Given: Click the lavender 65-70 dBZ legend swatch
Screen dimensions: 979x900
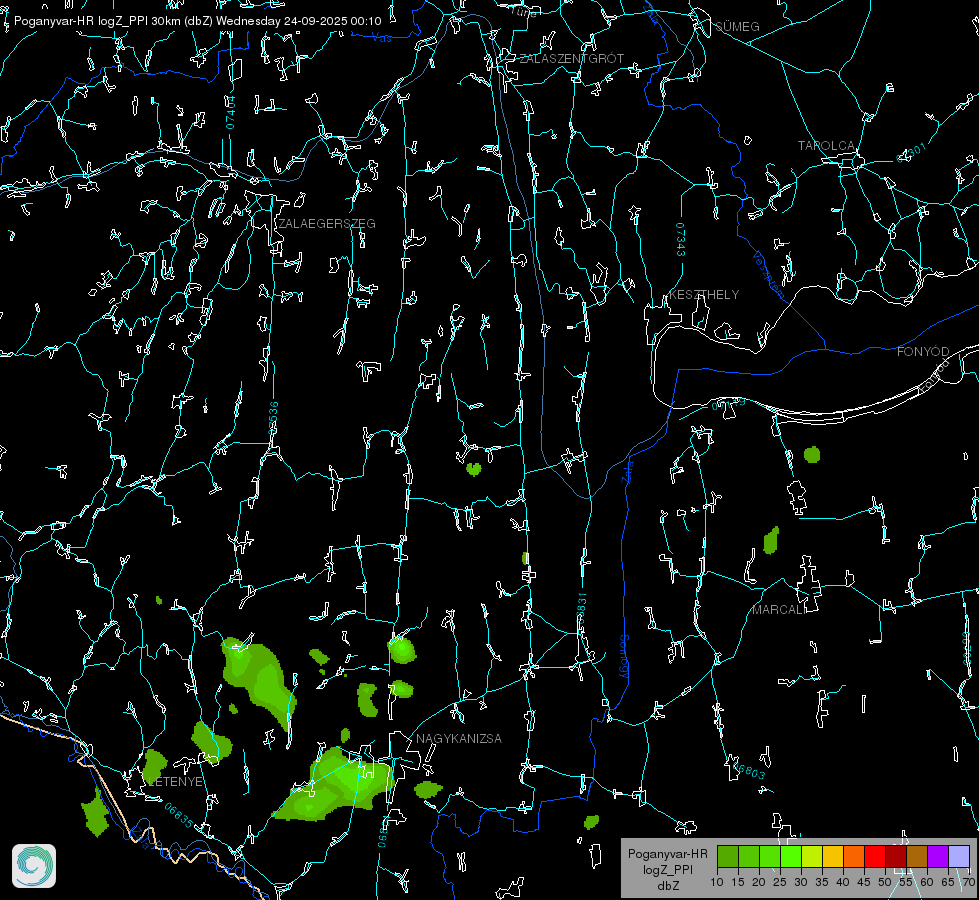Looking at the screenshot, I should (x=958, y=856).
